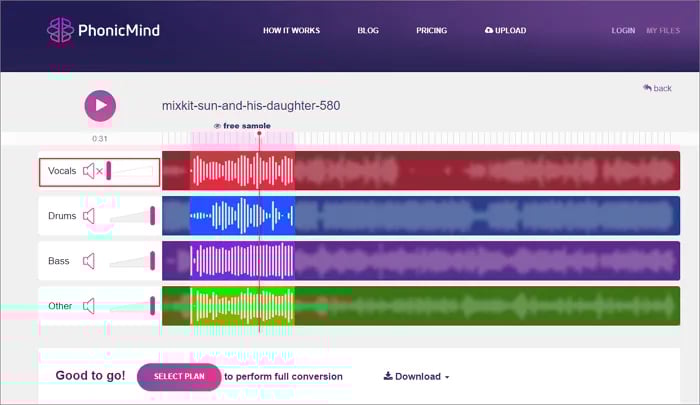Go to the BLOG page
Screen dimensions: 700x405
point(368,31)
